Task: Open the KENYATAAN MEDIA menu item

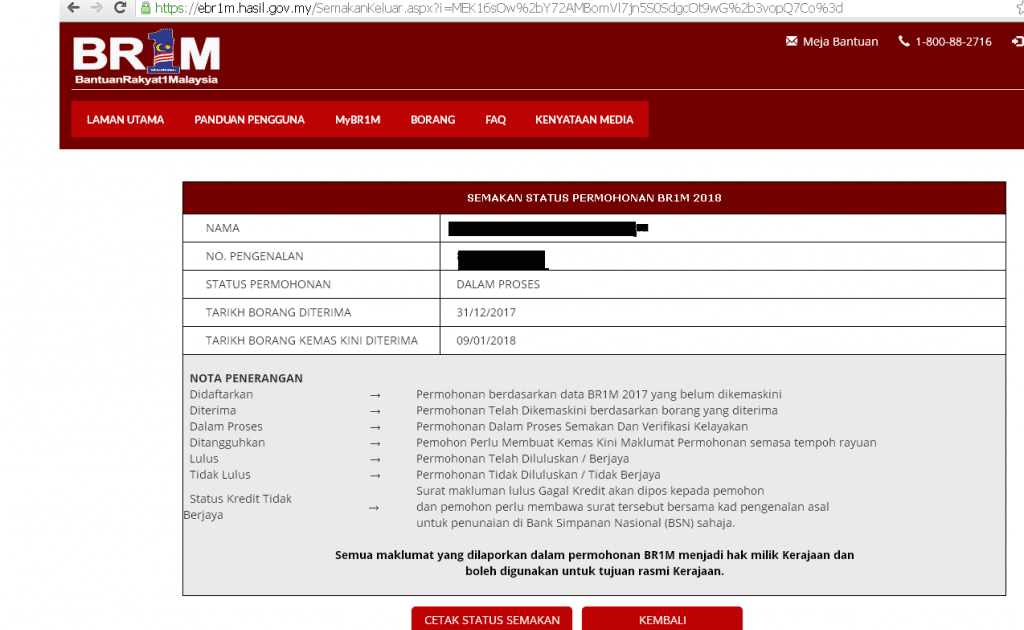Action: pos(584,119)
